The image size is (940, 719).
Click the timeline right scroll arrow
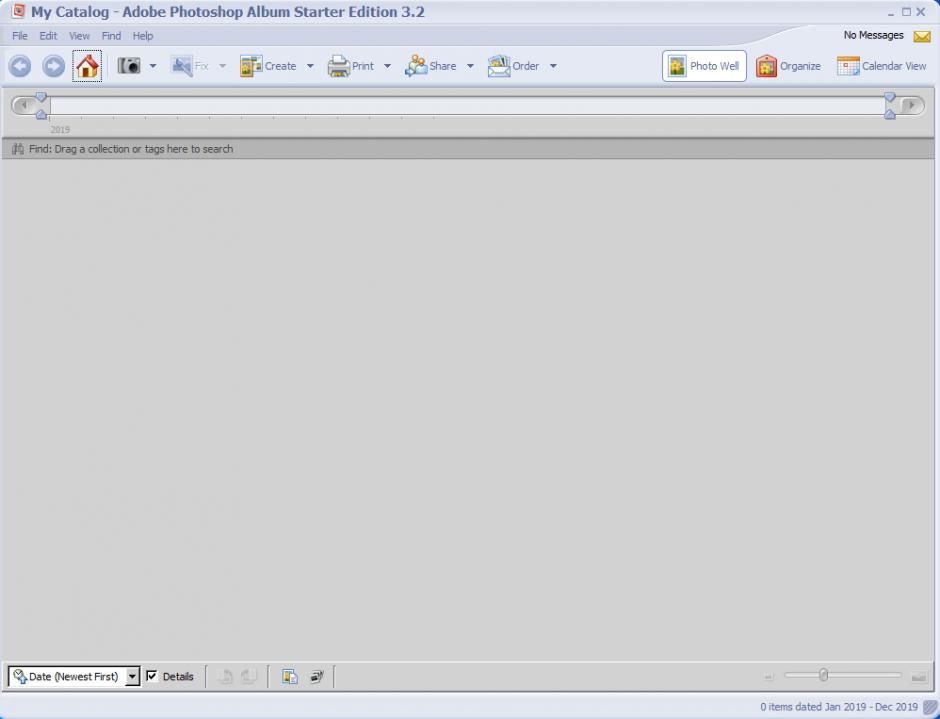click(910, 105)
